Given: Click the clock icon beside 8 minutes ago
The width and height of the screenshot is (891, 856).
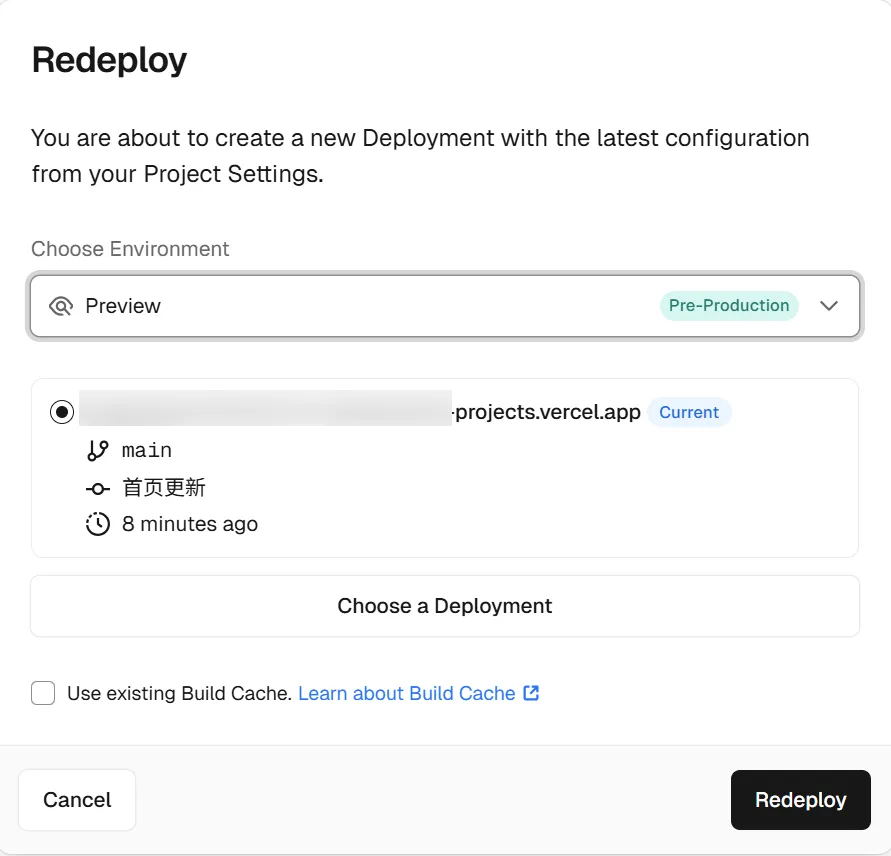Looking at the screenshot, I should (x=97, y=524).
